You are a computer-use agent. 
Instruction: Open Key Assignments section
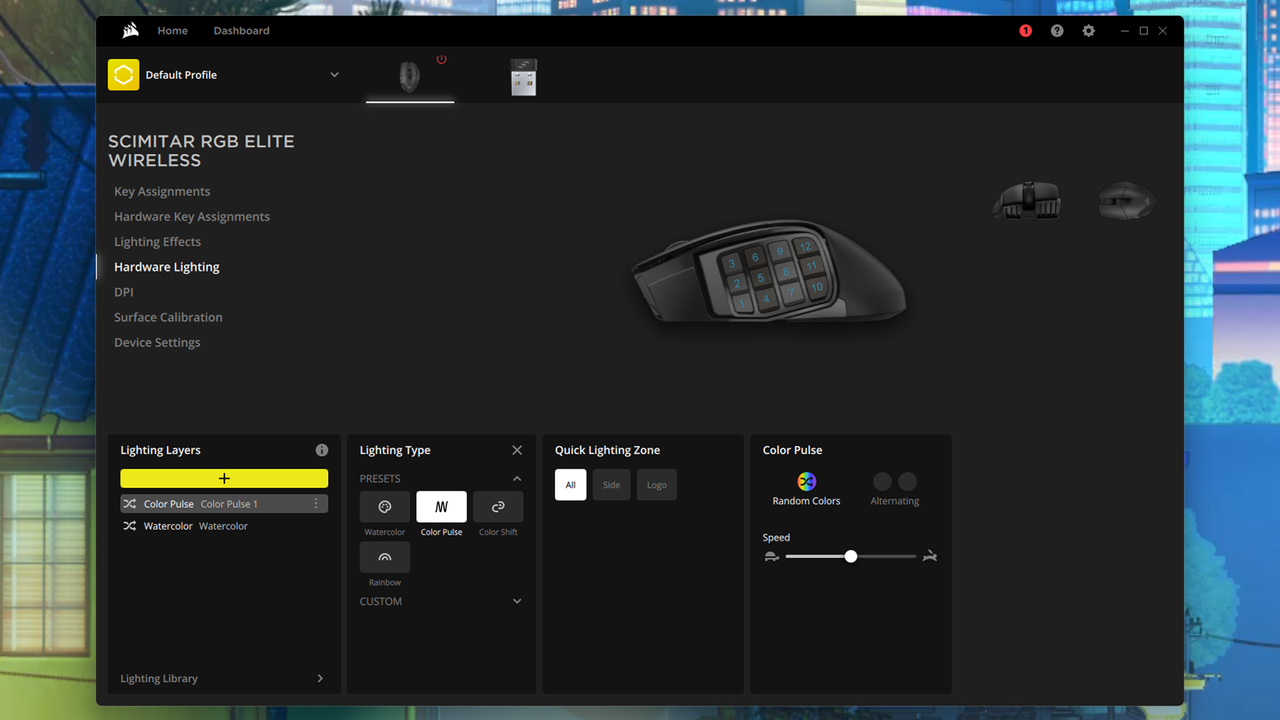pyautogui.click(x=162, y=191)
